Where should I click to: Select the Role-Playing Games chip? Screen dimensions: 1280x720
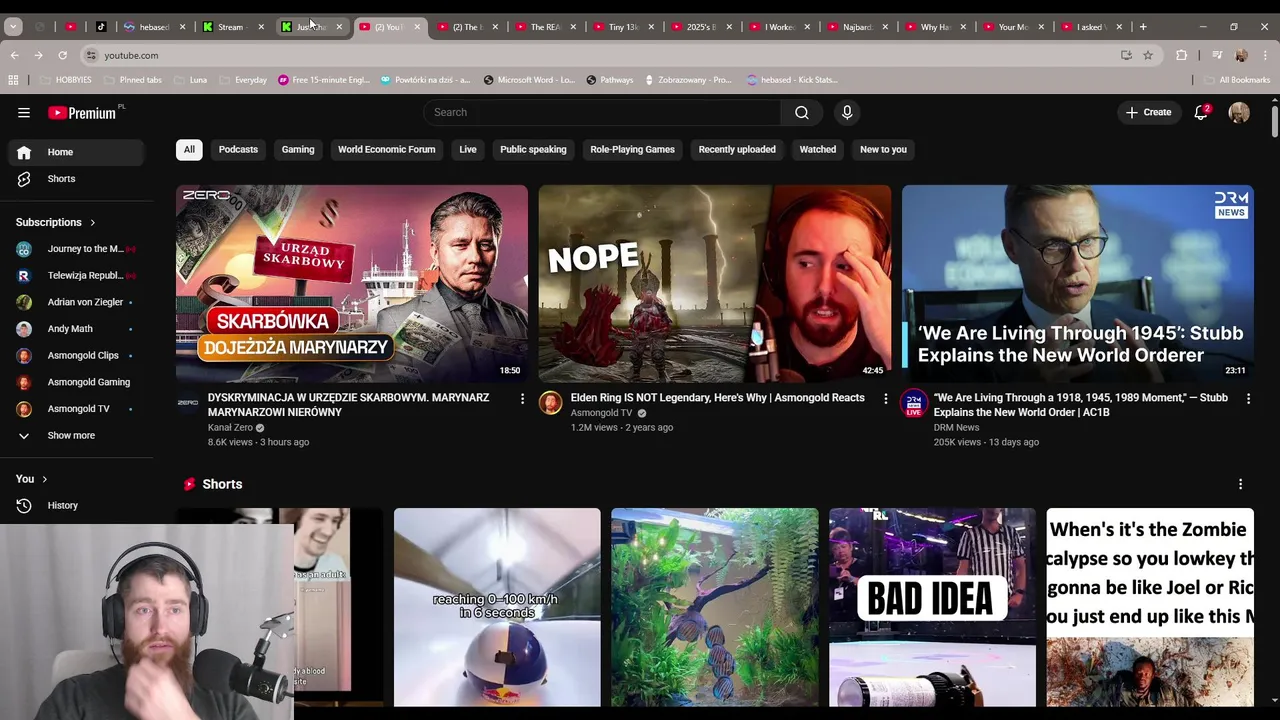(x=632, y=150)
